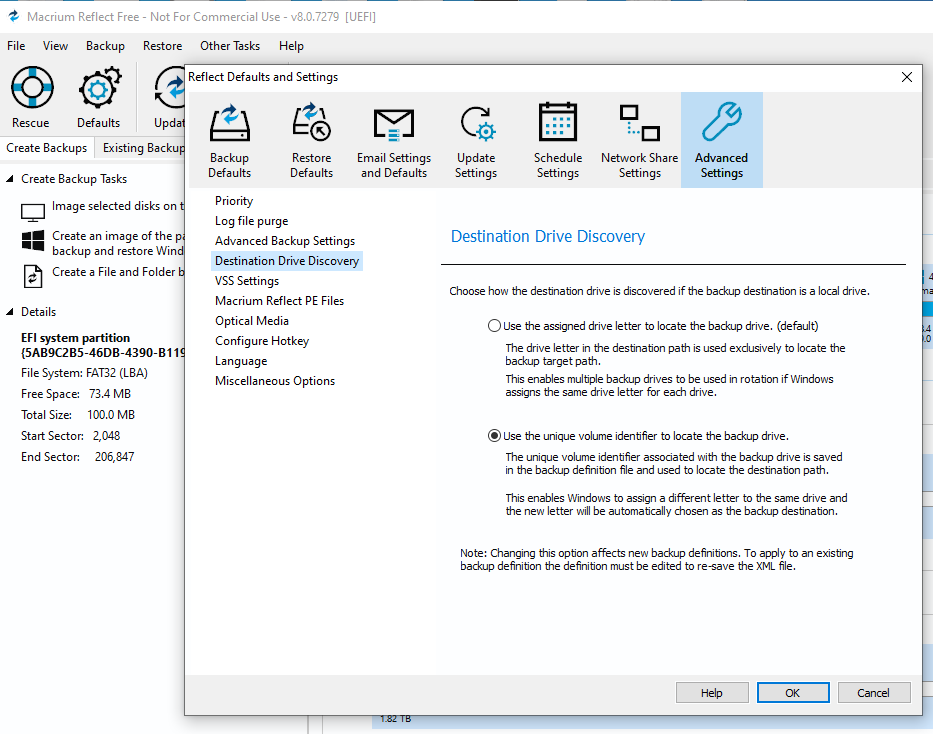Click 'Create a File and Folder' backup link

tap(118, 272)
